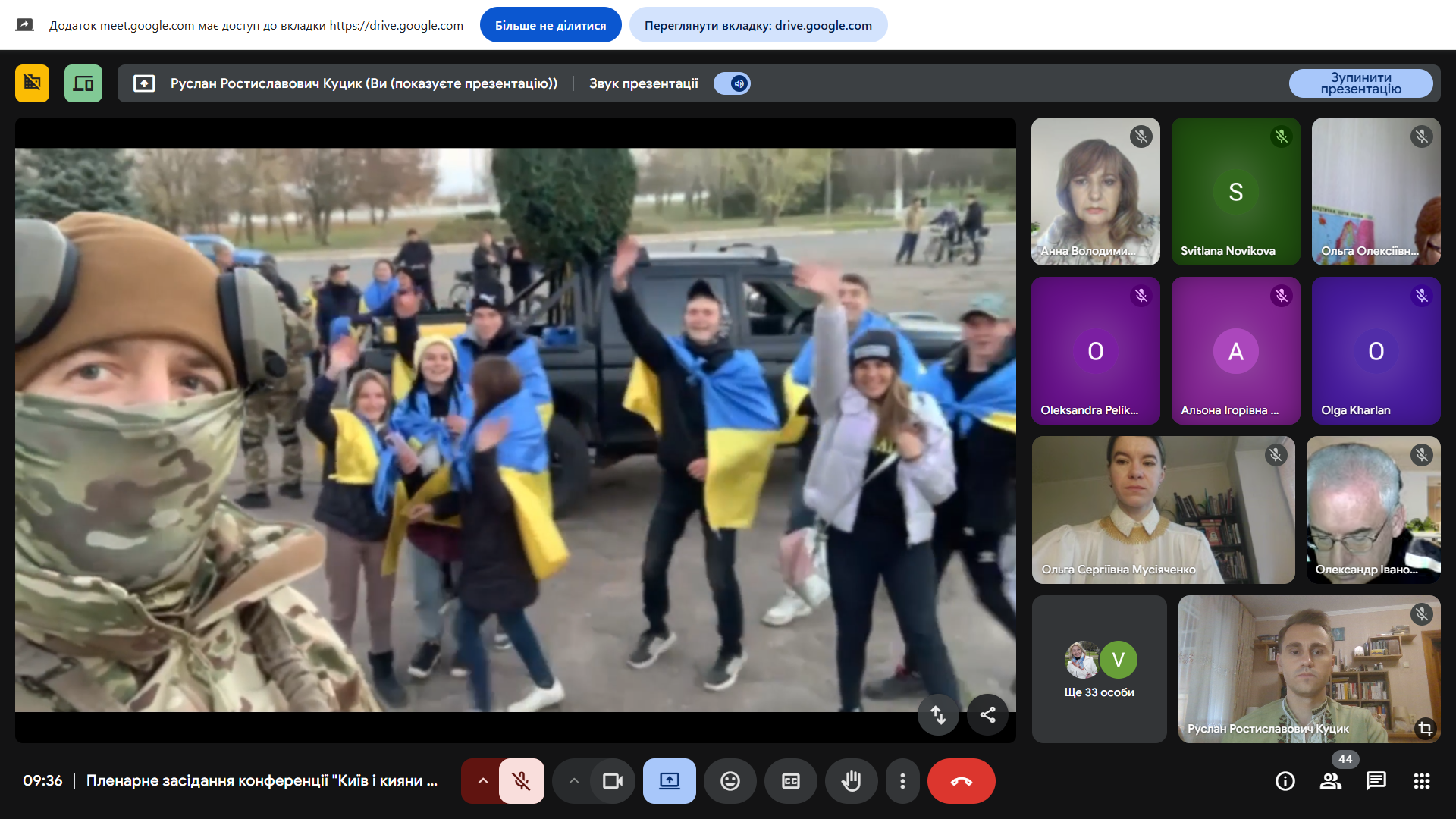Unmute the microphone

pos(521,781)
